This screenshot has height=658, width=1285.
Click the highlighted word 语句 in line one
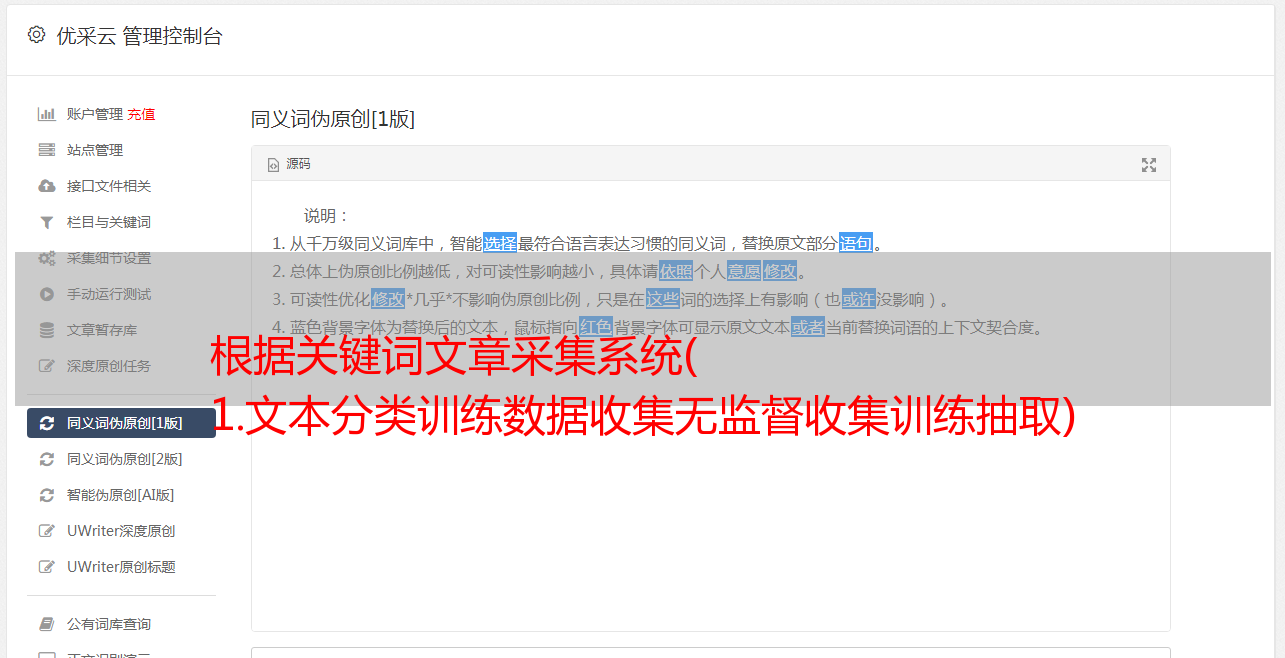tap(856, 243)
